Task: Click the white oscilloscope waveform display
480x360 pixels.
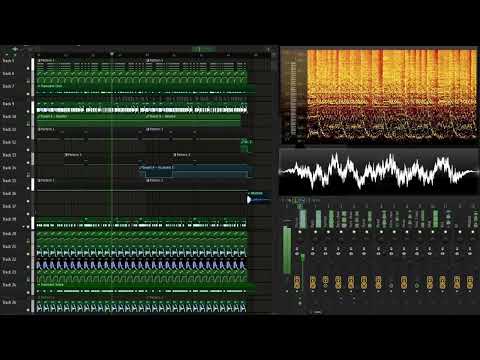Action: 379,171
